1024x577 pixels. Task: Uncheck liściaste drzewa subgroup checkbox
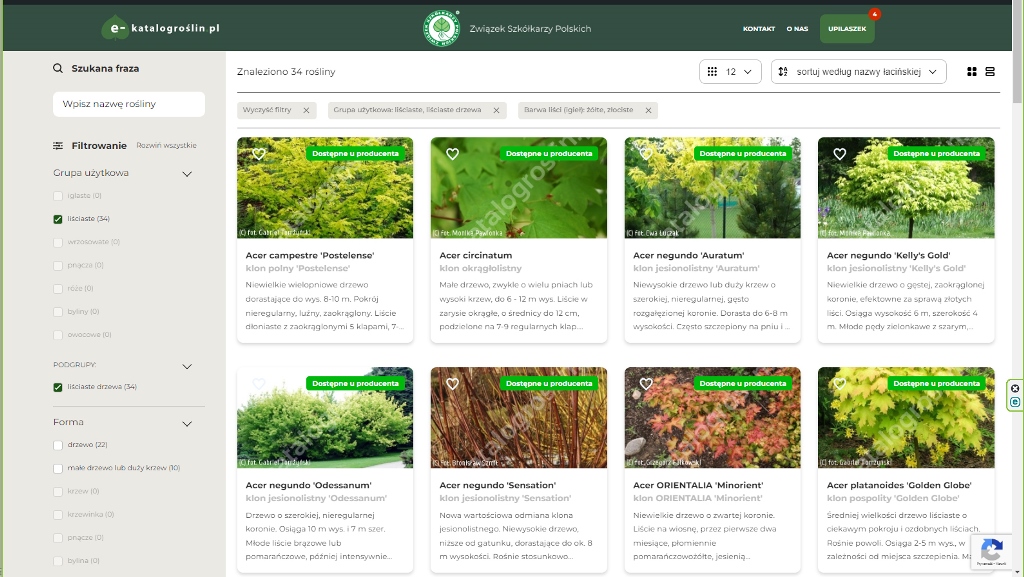click(x=58, y=387)
